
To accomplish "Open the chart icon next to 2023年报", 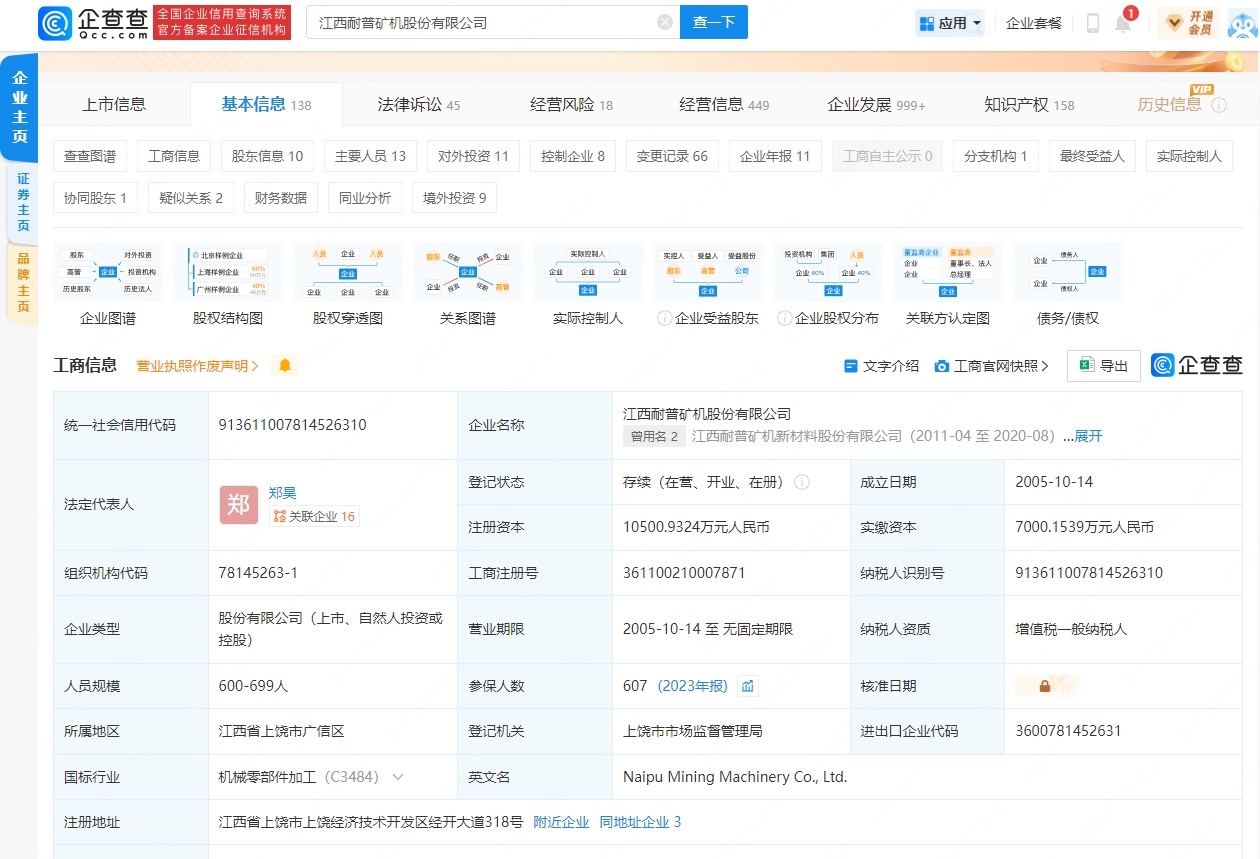I will [x=748, y=686].
